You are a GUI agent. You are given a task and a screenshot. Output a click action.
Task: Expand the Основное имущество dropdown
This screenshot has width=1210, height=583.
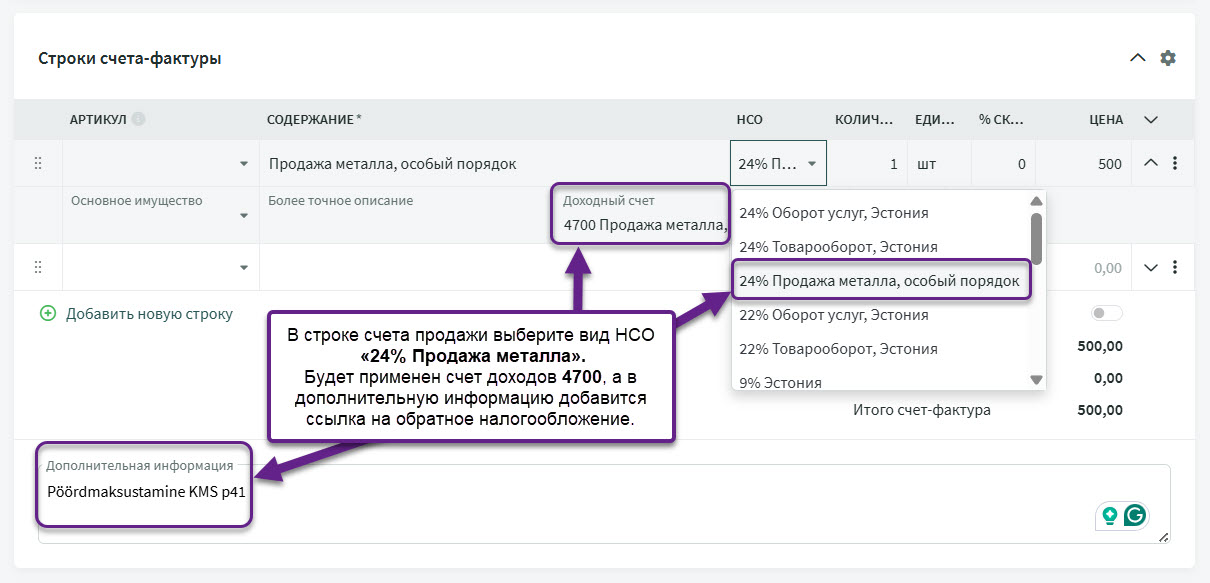pos(244,216)
